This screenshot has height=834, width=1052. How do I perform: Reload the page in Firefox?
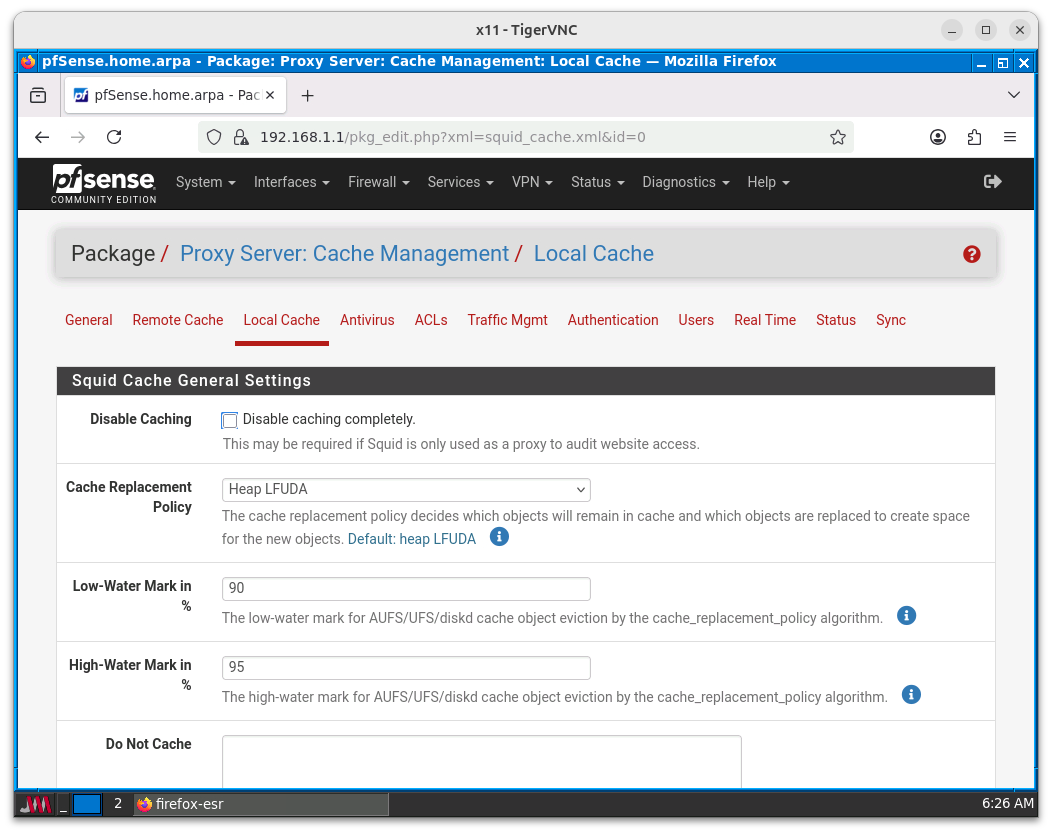tap(114, 137)
